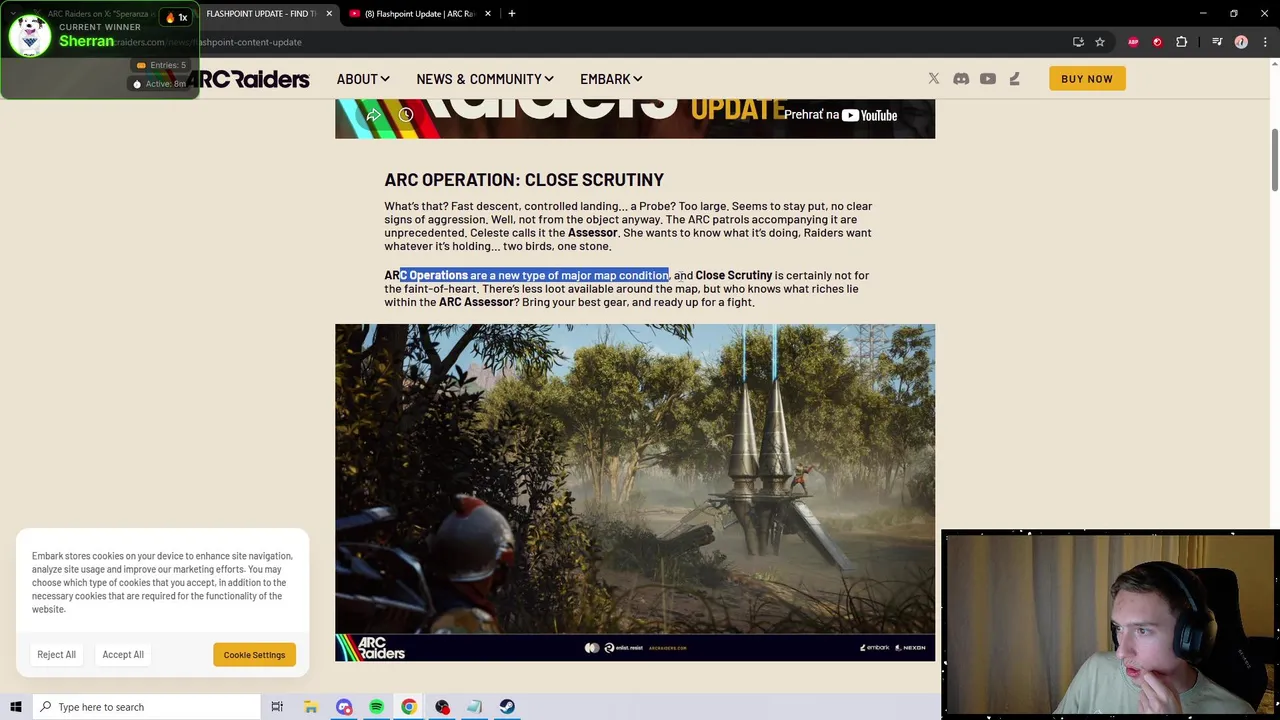Open the Windows Start menu
1280x720 pixels.
coord(16,707)
